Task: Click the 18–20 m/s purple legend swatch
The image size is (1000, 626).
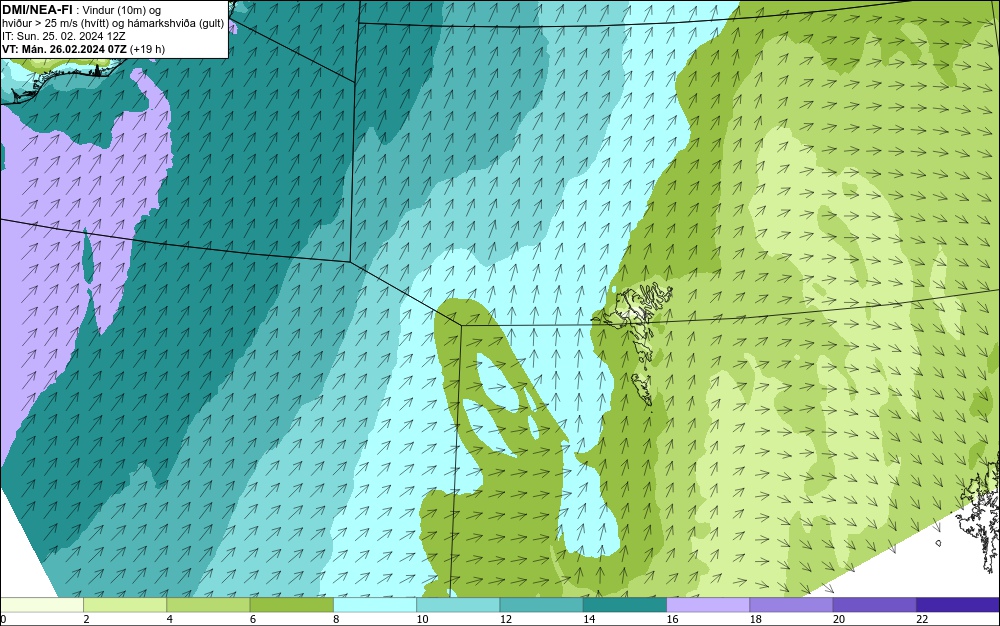Action: (x=791, y=604)
